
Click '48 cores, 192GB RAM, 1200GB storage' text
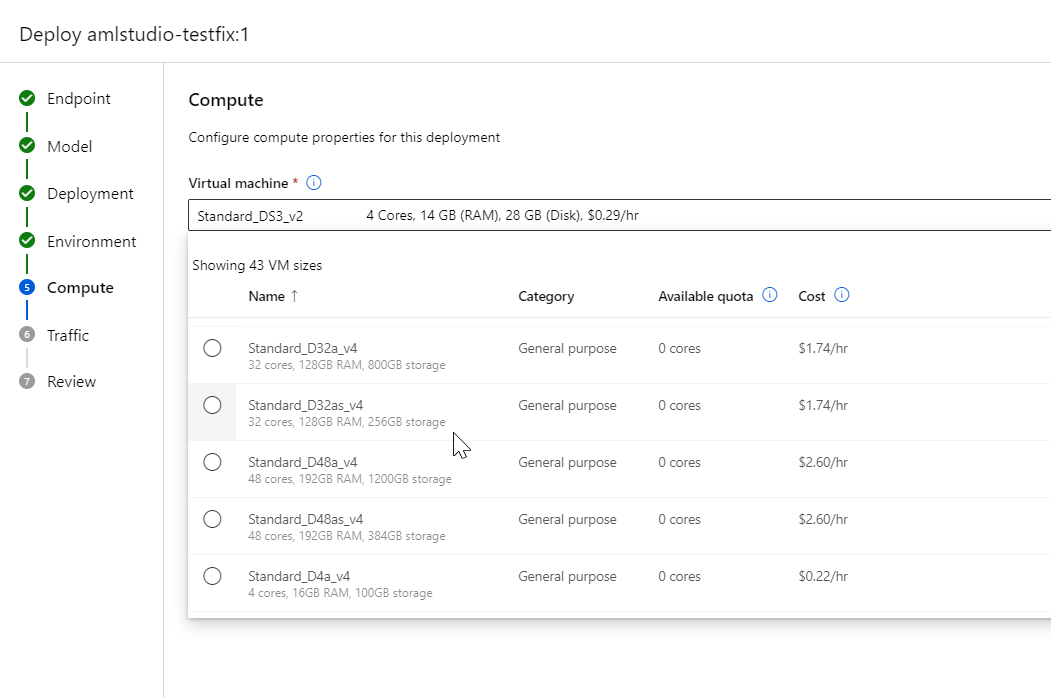pyautogui.click(x=350, y=479)
